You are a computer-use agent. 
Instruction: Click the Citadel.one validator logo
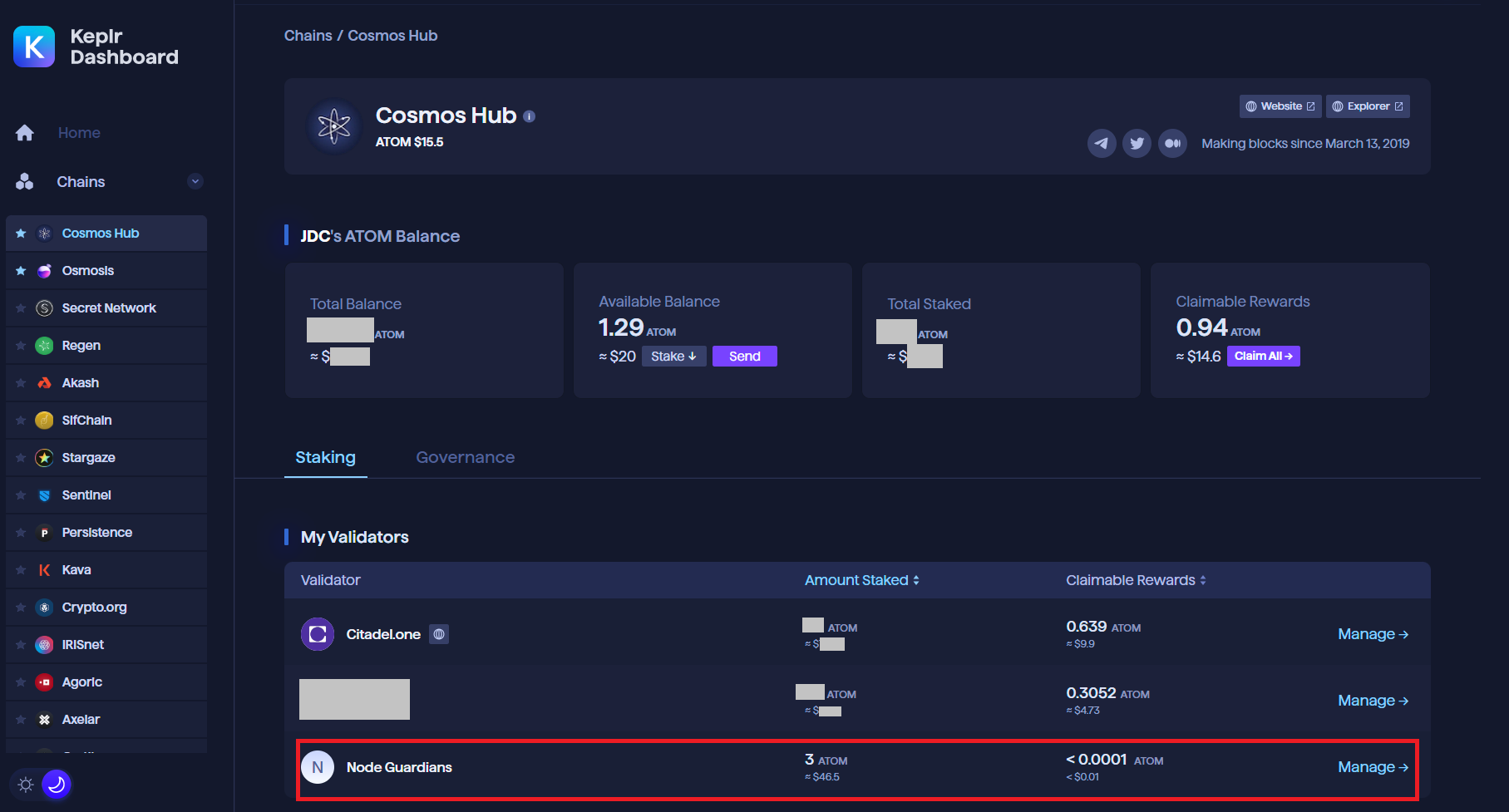(318, 634)
